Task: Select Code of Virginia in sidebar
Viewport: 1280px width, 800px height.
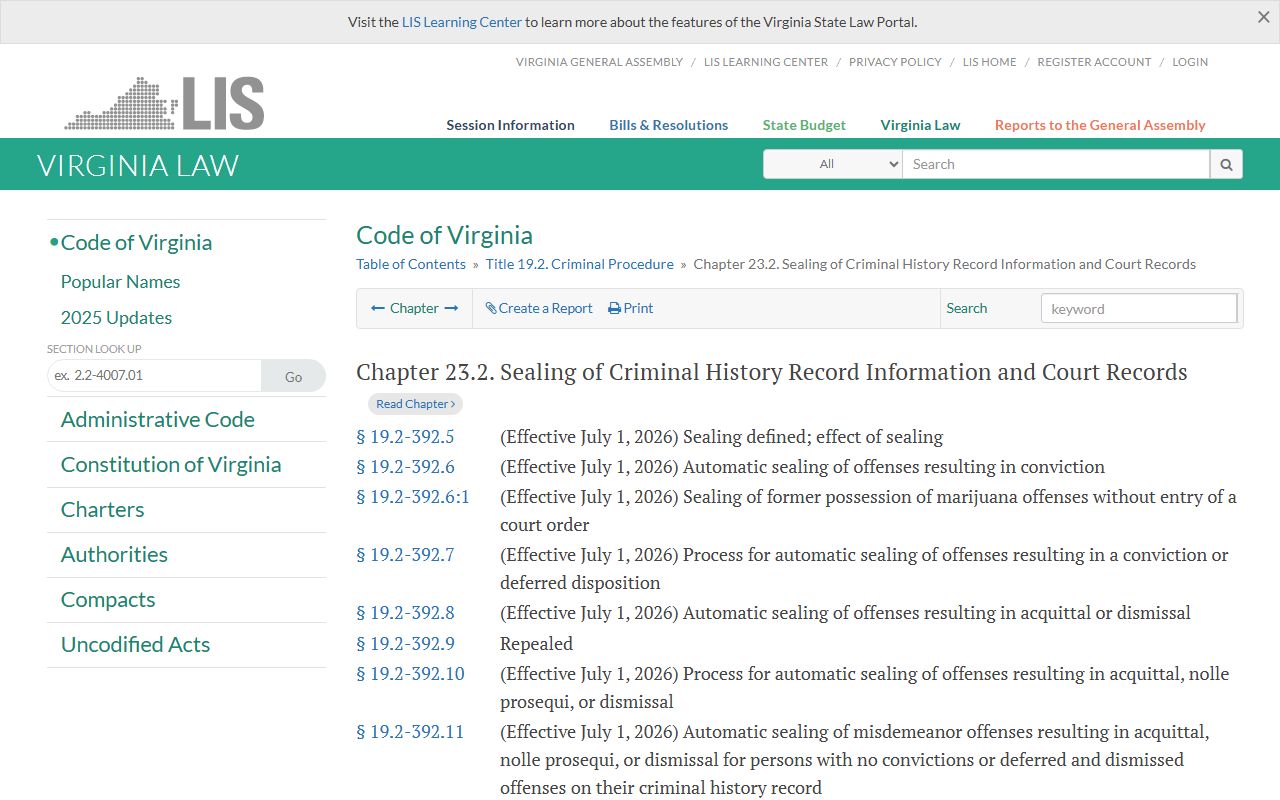Action: pyautogui.click(x=136, y=243)
